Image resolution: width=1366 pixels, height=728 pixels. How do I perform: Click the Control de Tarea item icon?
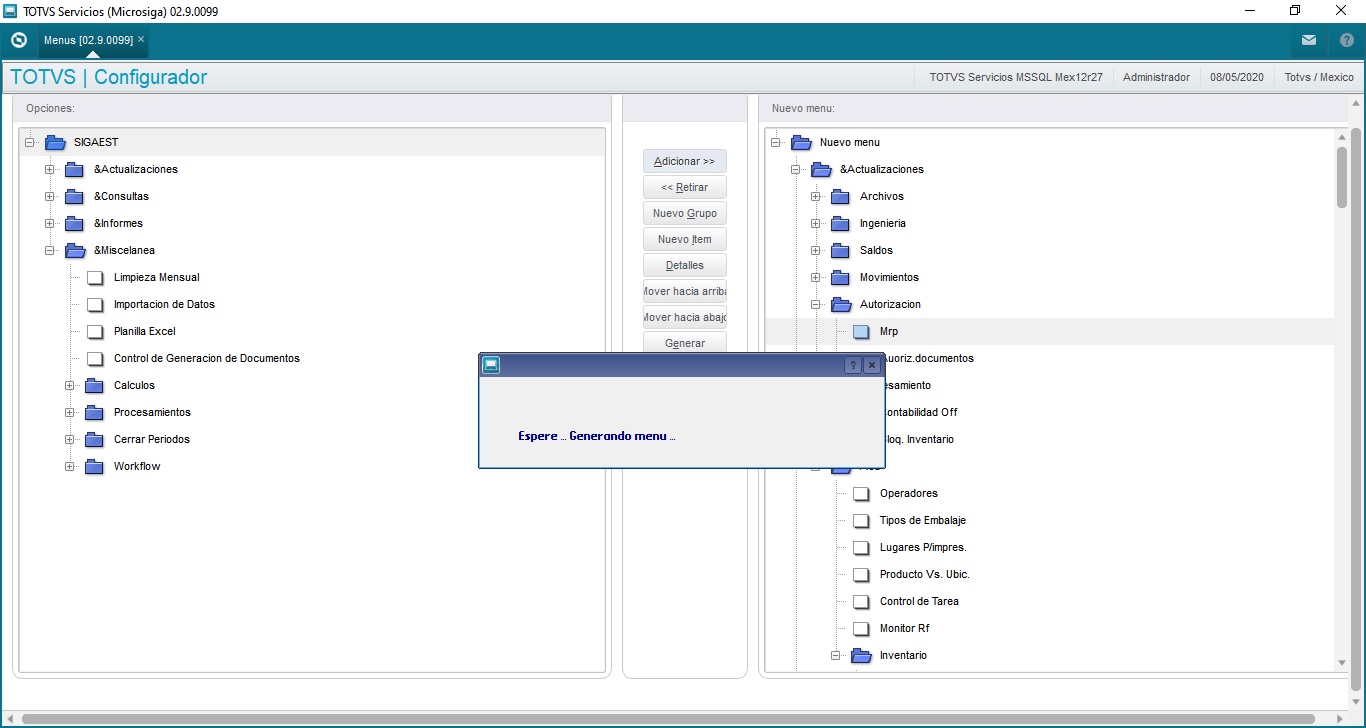pos(861,601)
